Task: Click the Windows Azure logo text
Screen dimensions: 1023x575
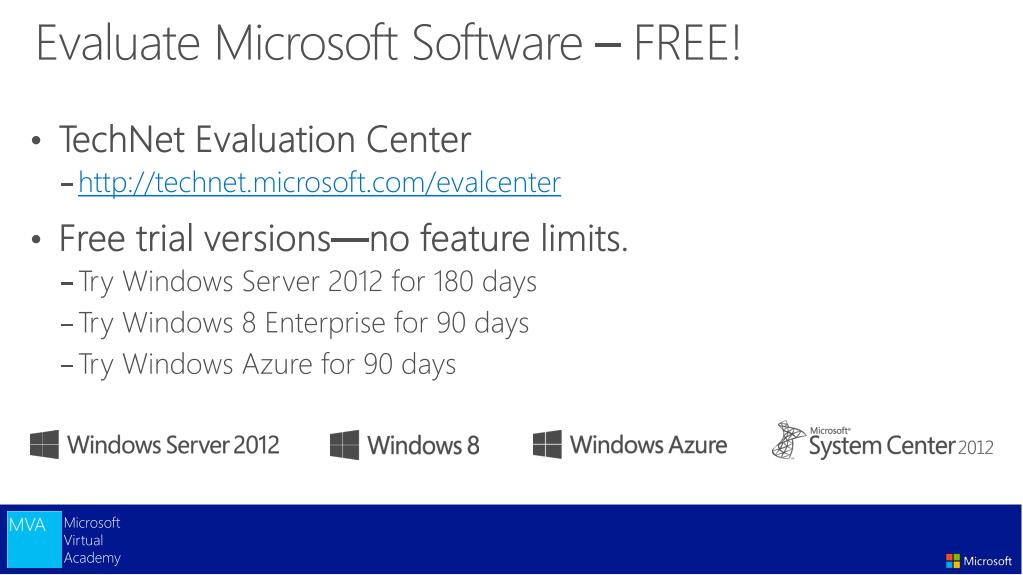Action: click(649, 445)
